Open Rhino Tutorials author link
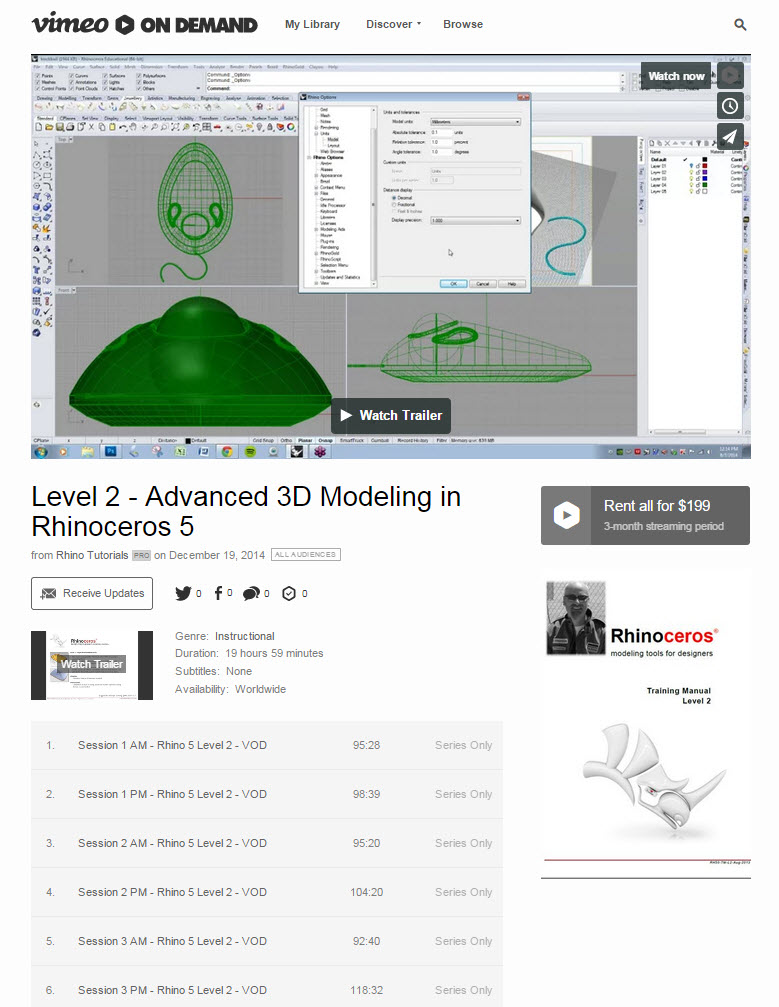 (x=92, y=555)
